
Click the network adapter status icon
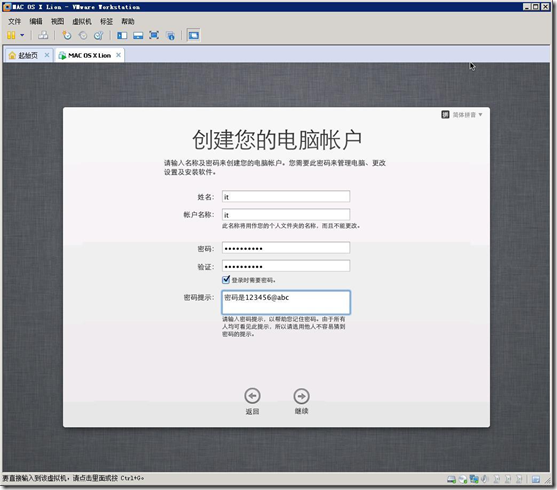474,479
